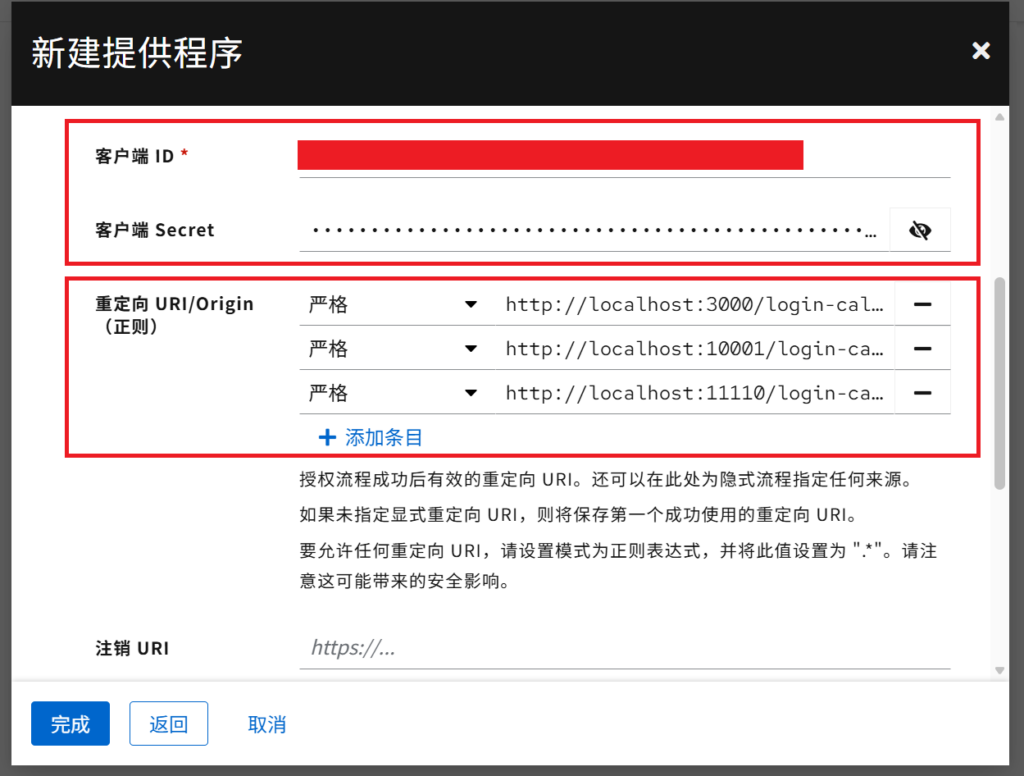Screen dimensions: 1024x776
Task: Click the 注销 URI input field
Action: [624, 648]
